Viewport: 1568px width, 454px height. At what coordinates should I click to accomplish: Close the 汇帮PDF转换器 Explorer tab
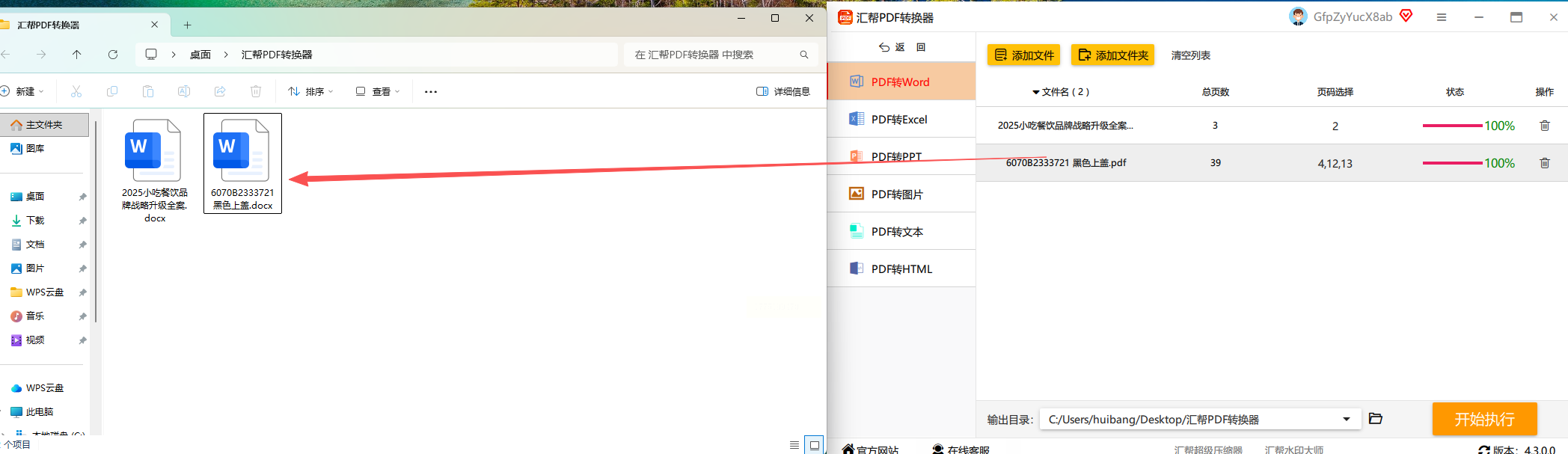(155, 25)
